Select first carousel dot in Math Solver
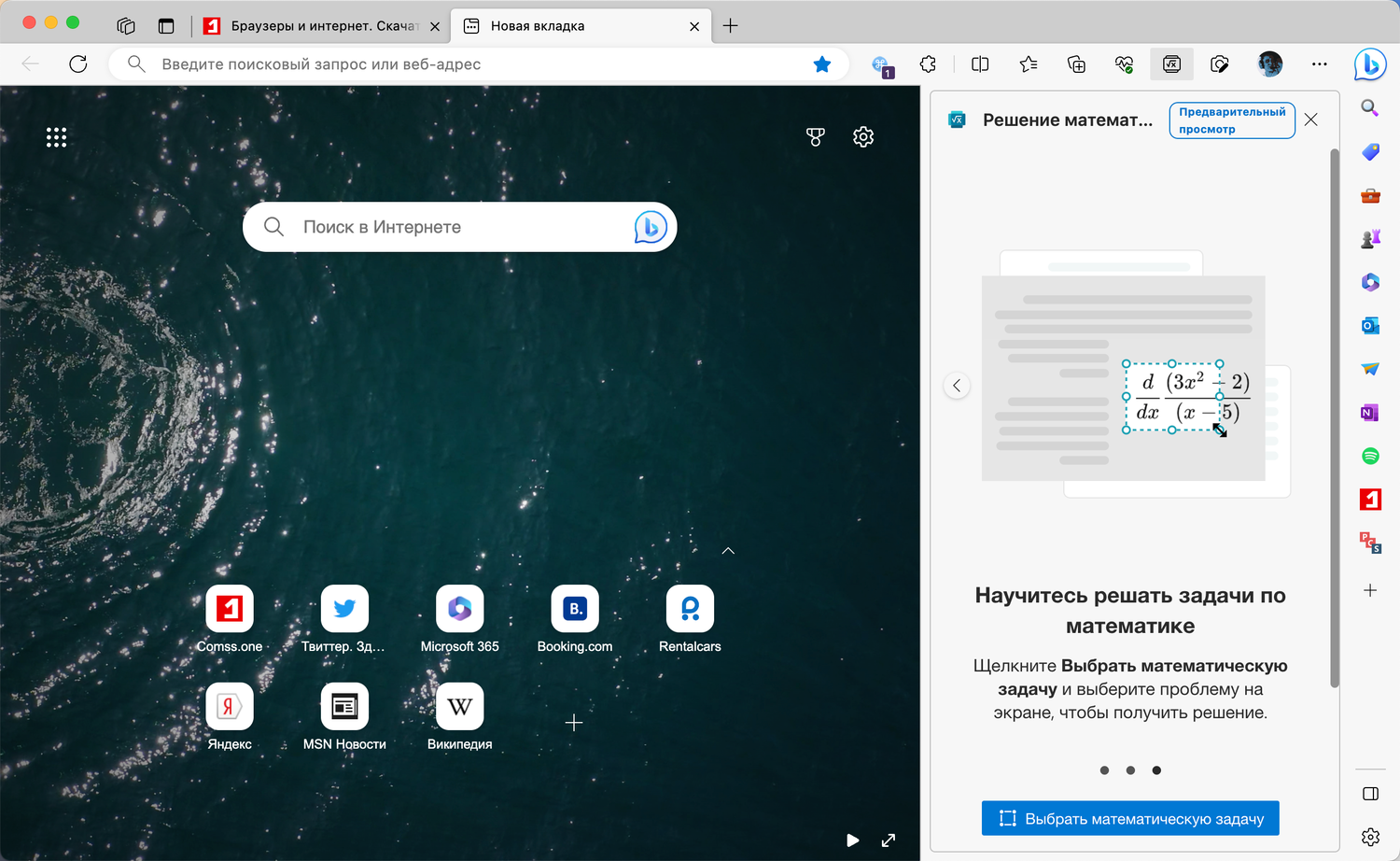Image resolution: width=1400 pixels, height=861 pixels. point(1104,770)
